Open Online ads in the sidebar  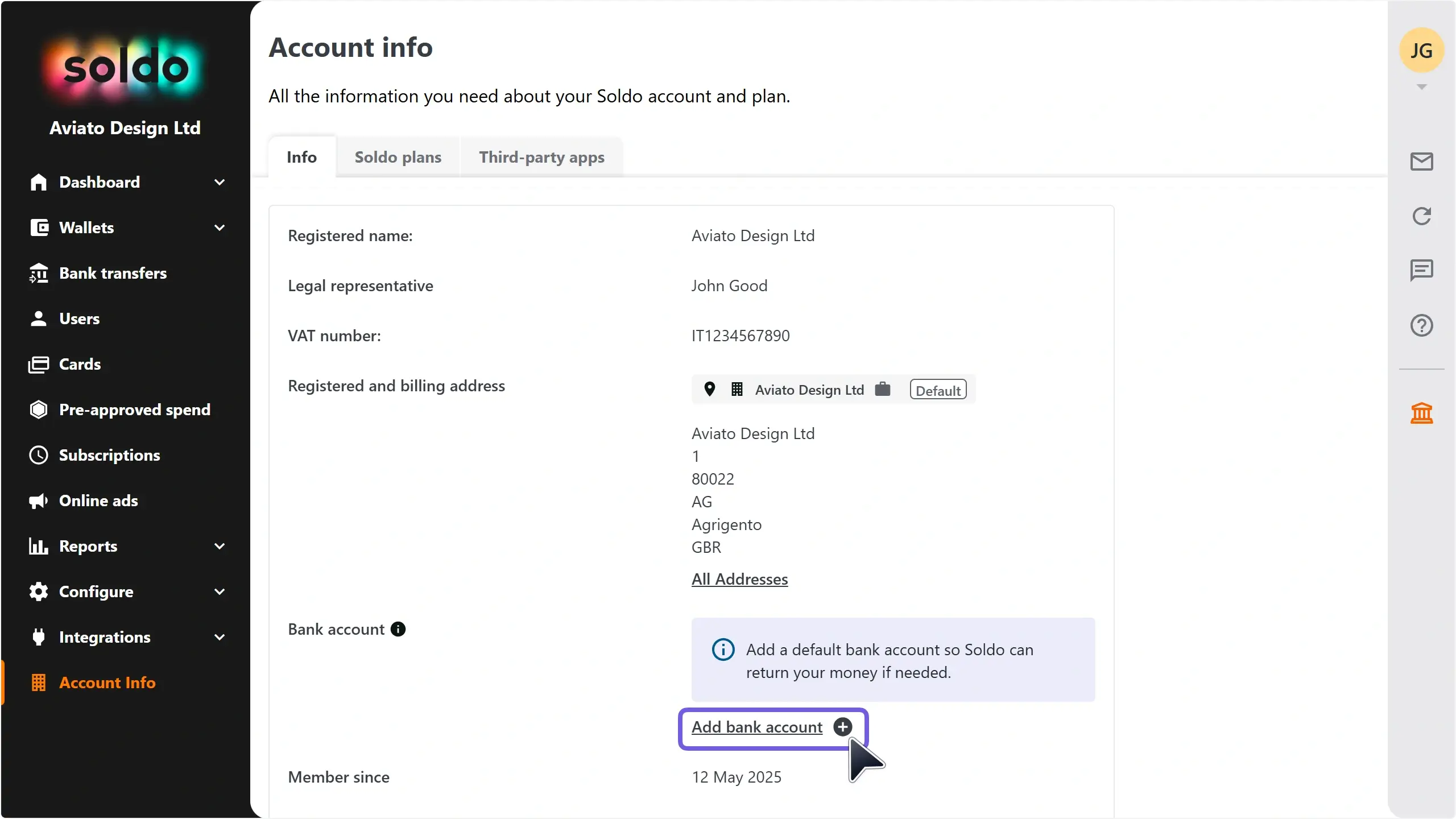click(x=99, y=500)
